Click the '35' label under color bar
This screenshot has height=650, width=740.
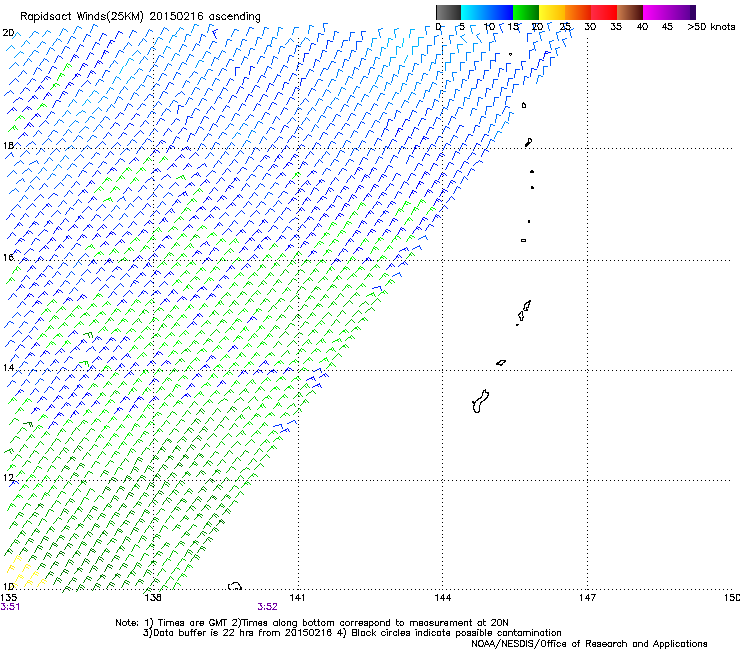[x=616, y=27]
